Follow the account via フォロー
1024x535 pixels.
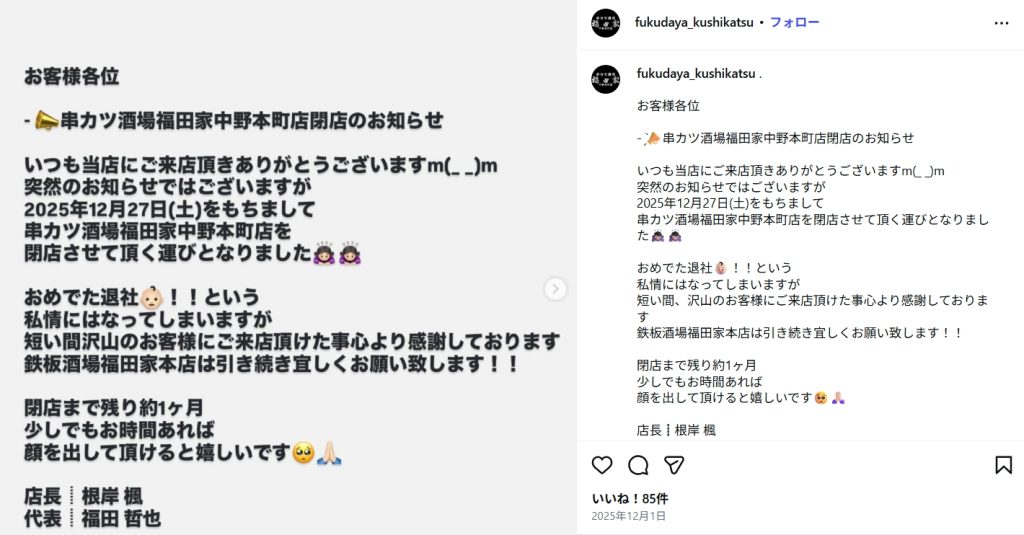tap(794, 22)
